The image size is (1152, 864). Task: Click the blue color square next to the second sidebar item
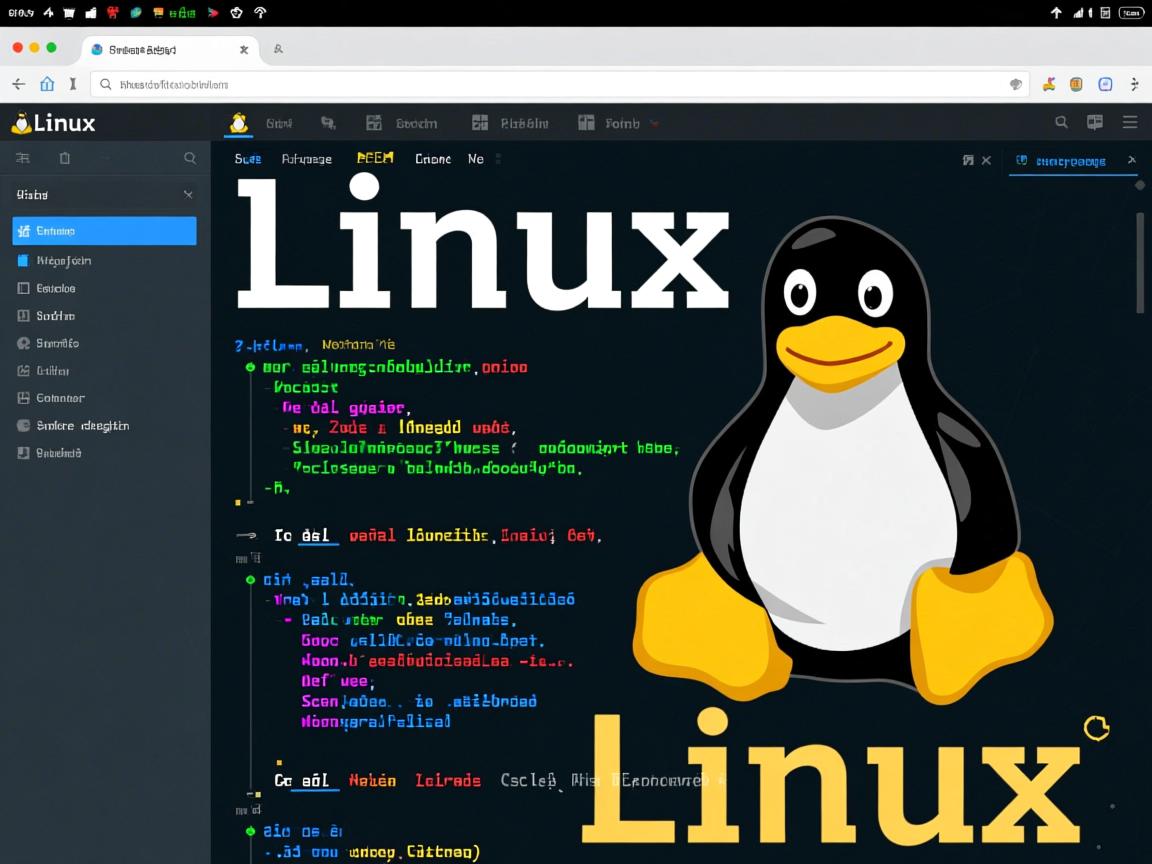(x=22, y=260)
